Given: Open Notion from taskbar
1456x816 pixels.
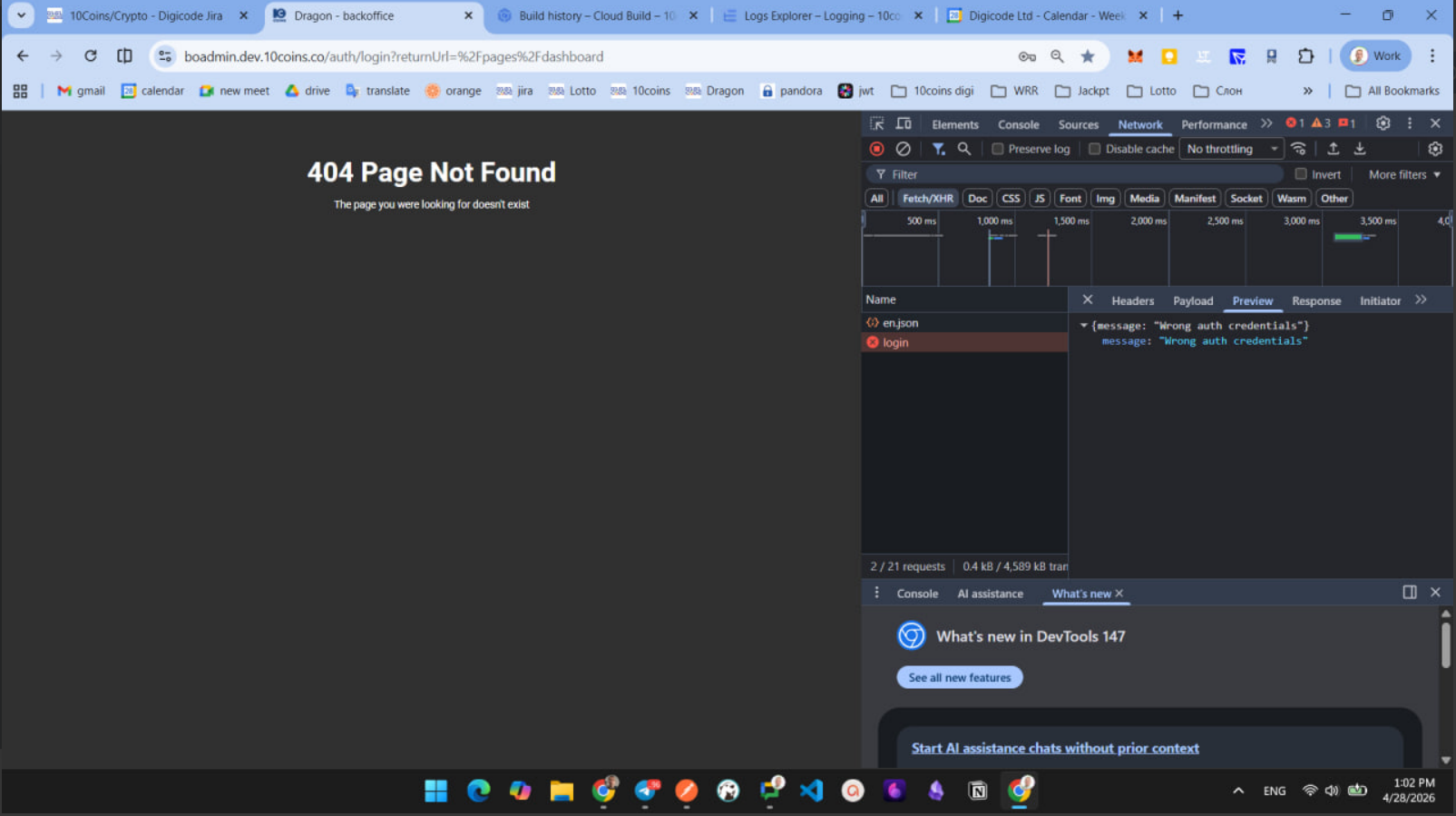Looking at the screenshot, I should tap(978, 791).
